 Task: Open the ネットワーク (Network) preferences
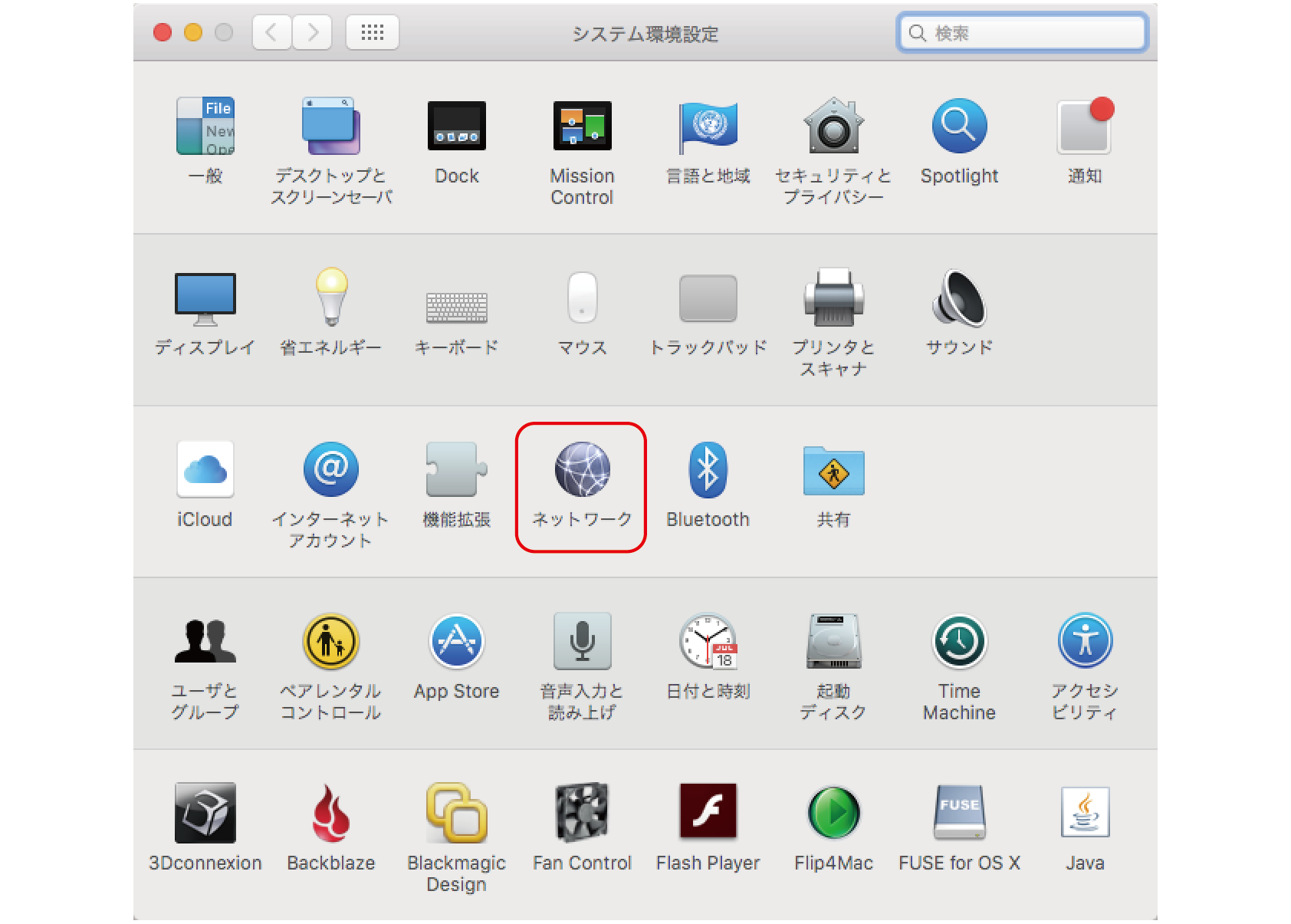tap(582, 470)
